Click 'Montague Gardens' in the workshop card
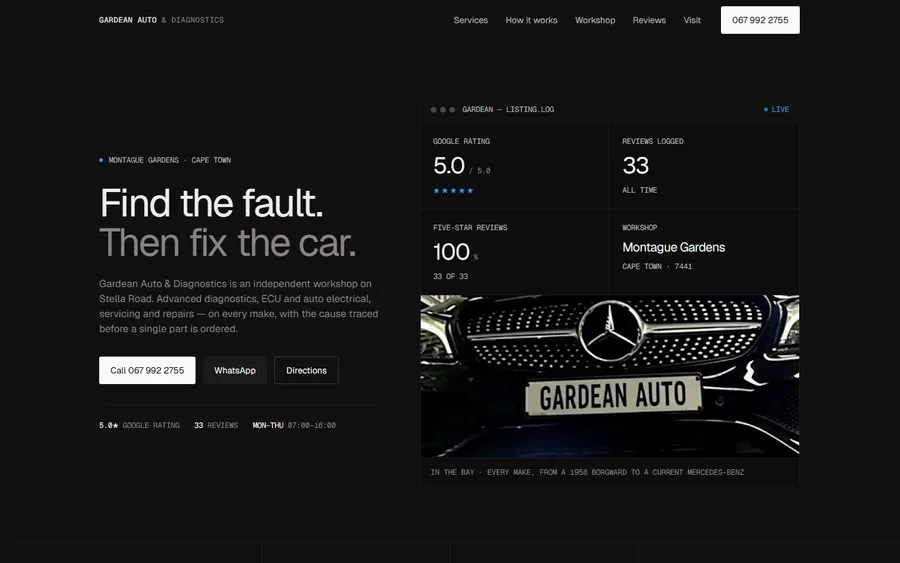900x563 pixels. 674,247
